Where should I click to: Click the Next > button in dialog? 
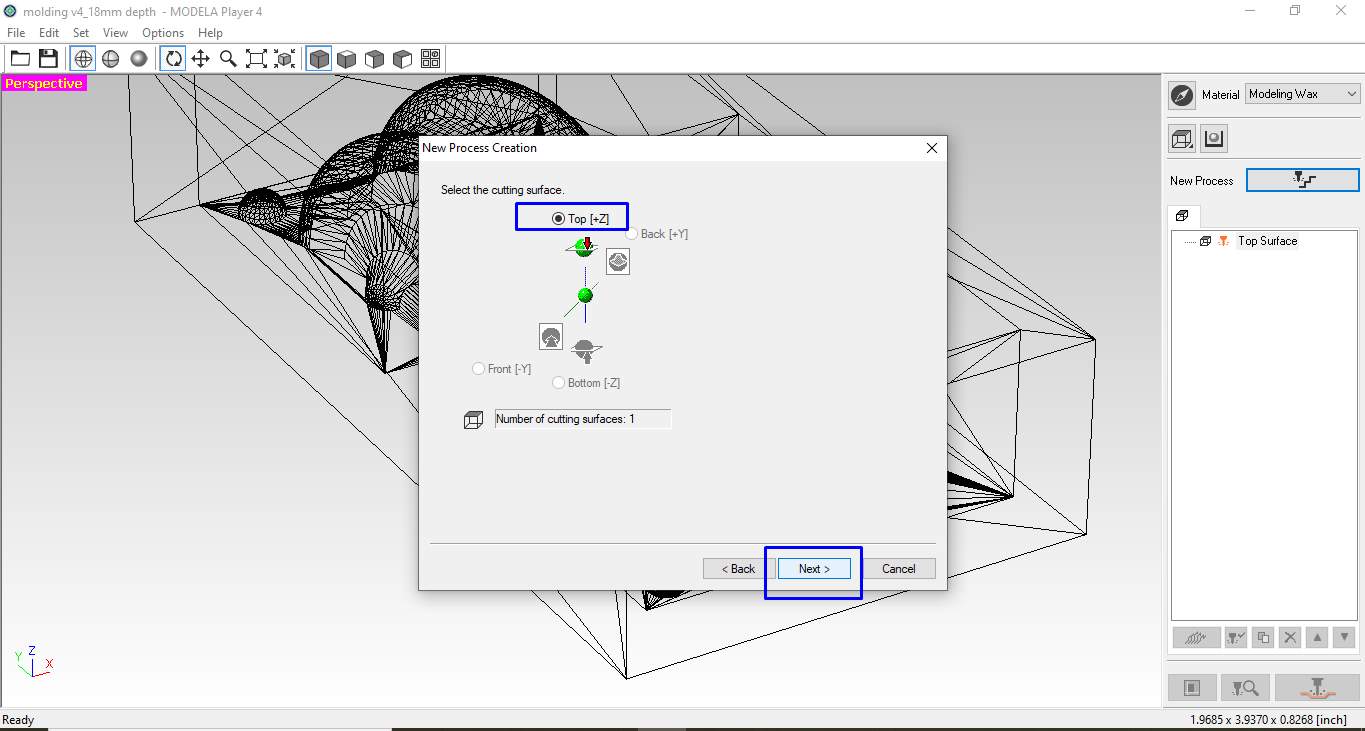pyautogui.click(x=814, y=569)
